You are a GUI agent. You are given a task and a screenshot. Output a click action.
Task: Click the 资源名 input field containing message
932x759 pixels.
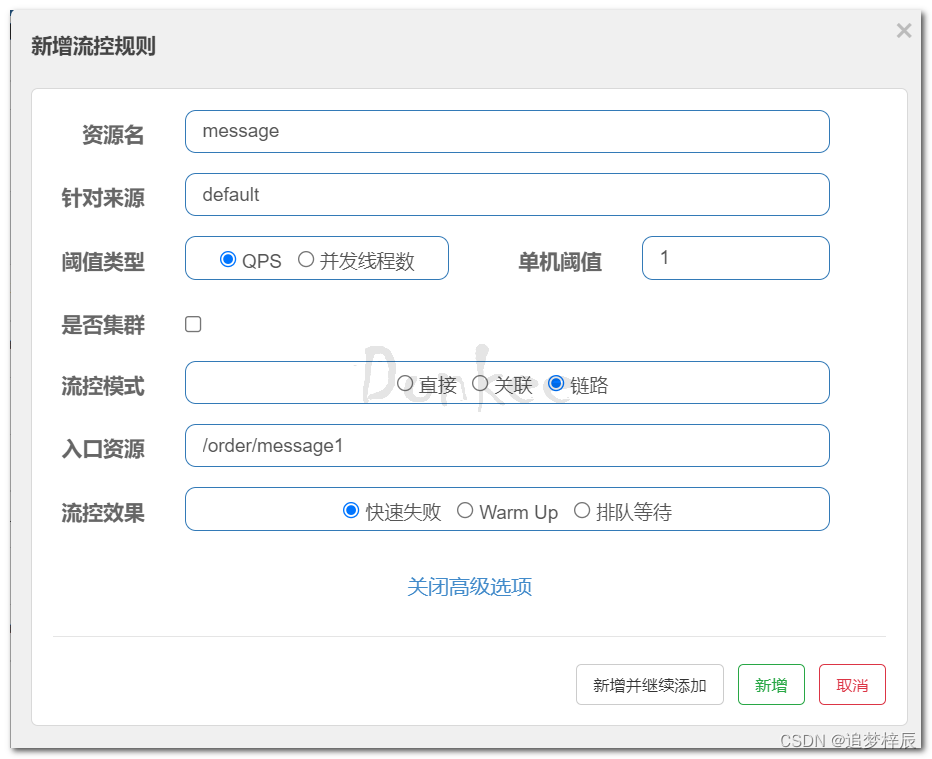coord(507,131)
